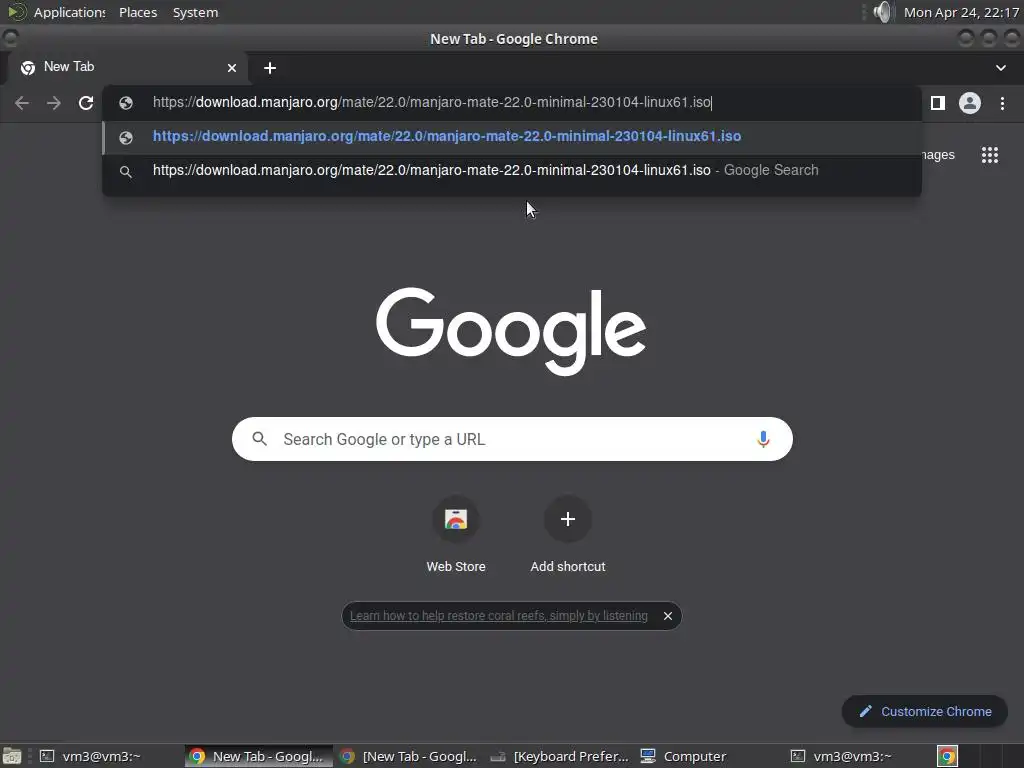
Task: Switch to bracketed [New Tab - Googl... taskbar item
Action: point(409,756)
